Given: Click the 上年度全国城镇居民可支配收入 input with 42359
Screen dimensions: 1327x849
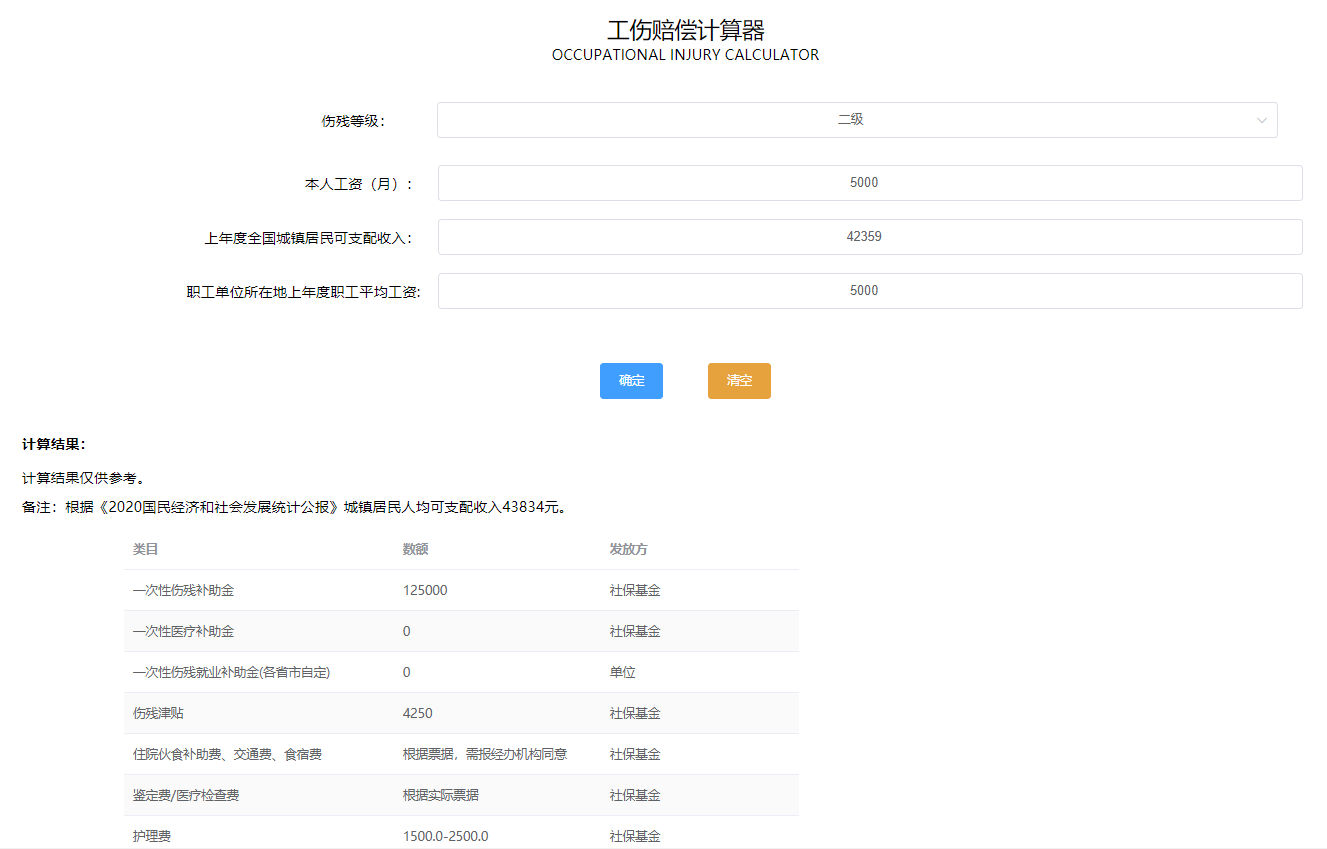Looking at the screenshot, I should tap(870, 237).
